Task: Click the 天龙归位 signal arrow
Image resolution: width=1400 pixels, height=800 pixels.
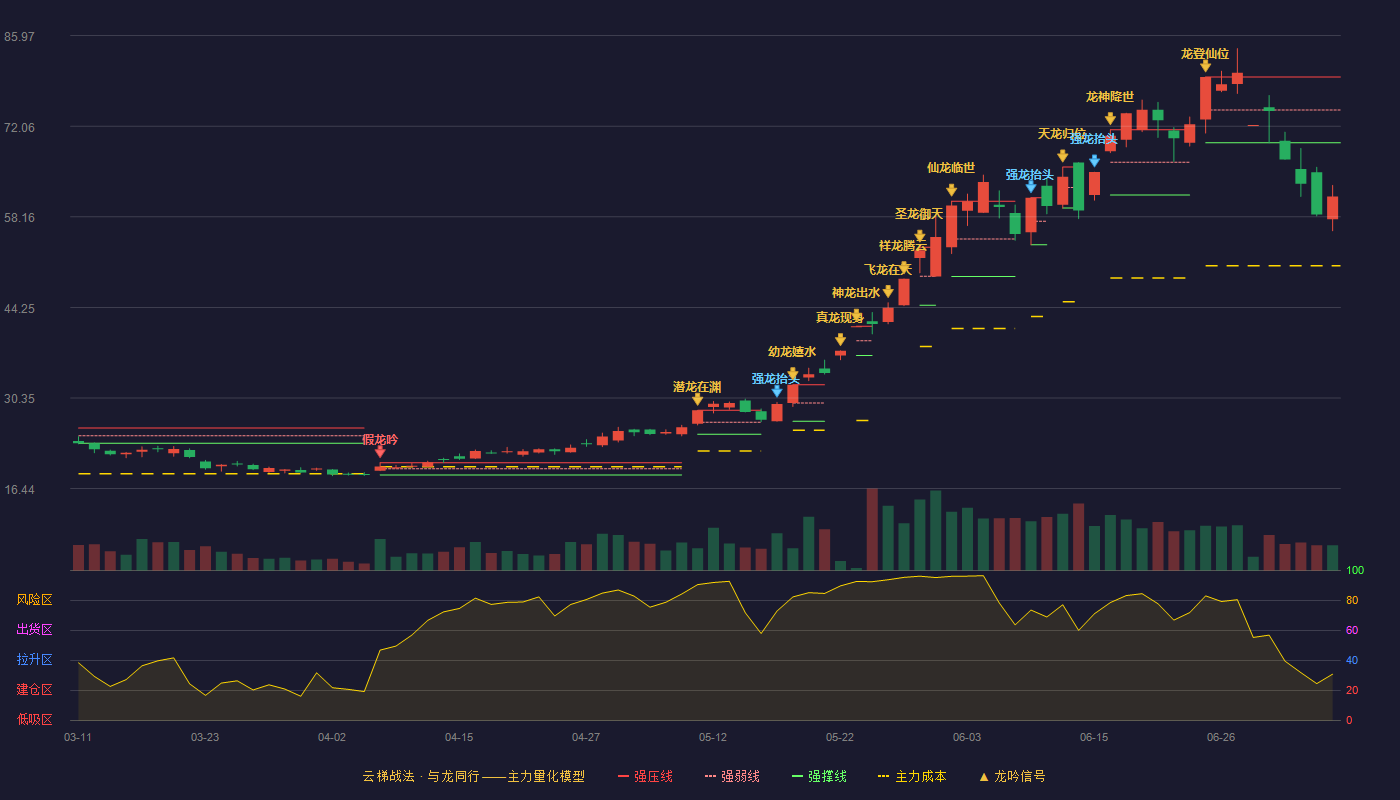Action: [1063, 156]
